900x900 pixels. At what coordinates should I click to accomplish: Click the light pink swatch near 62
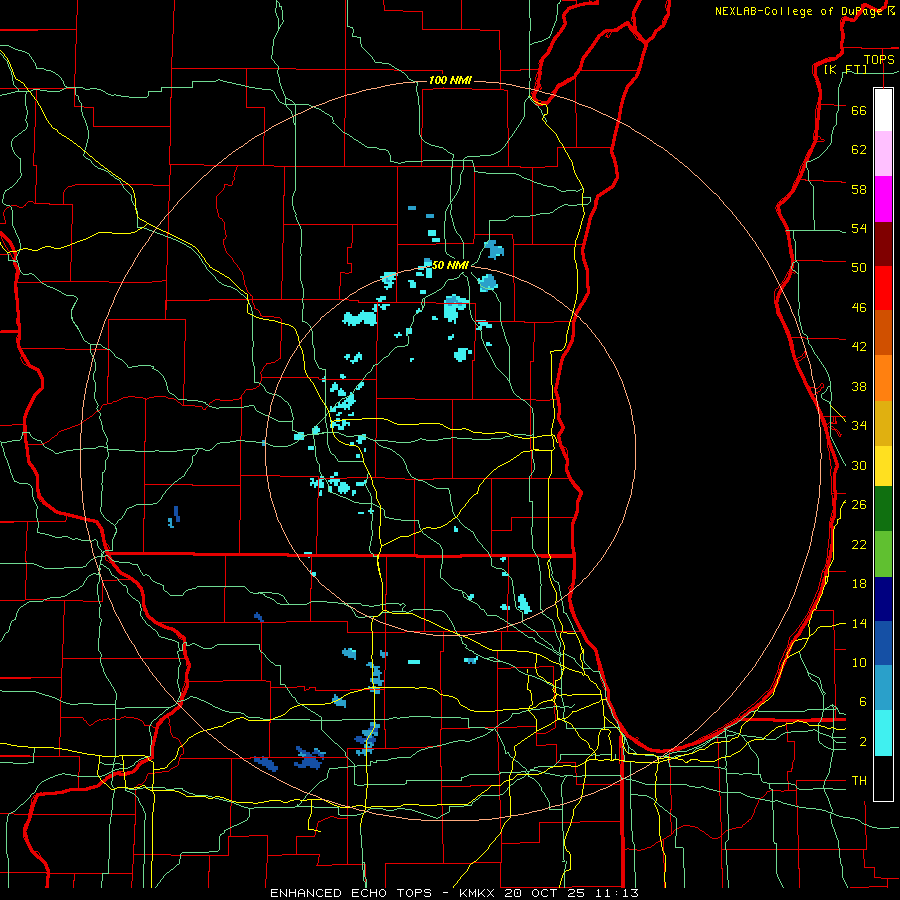pyautogui.click(x=883, y=154)
